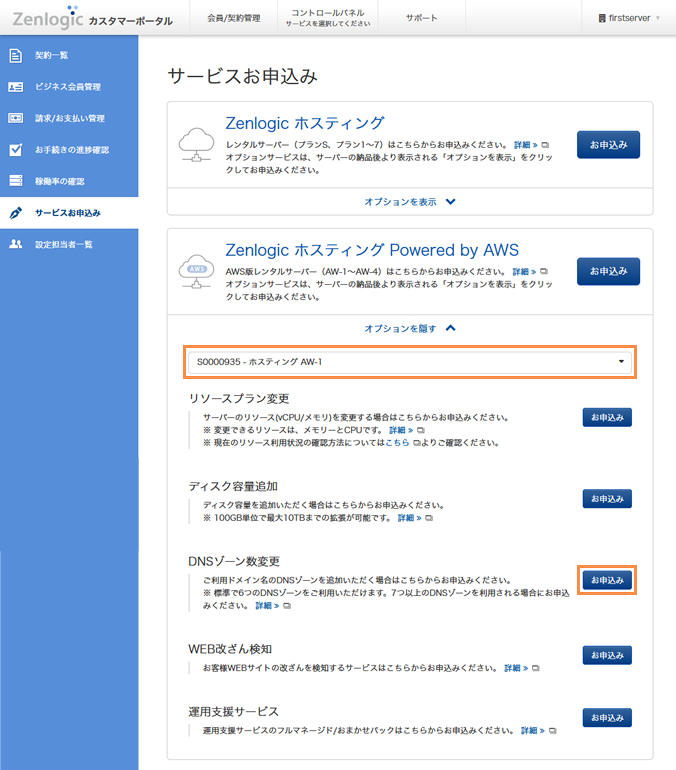The image size is (676, 770).
Task: Open 詳細 link under DNSゾーン数変更
Action: 268,606
